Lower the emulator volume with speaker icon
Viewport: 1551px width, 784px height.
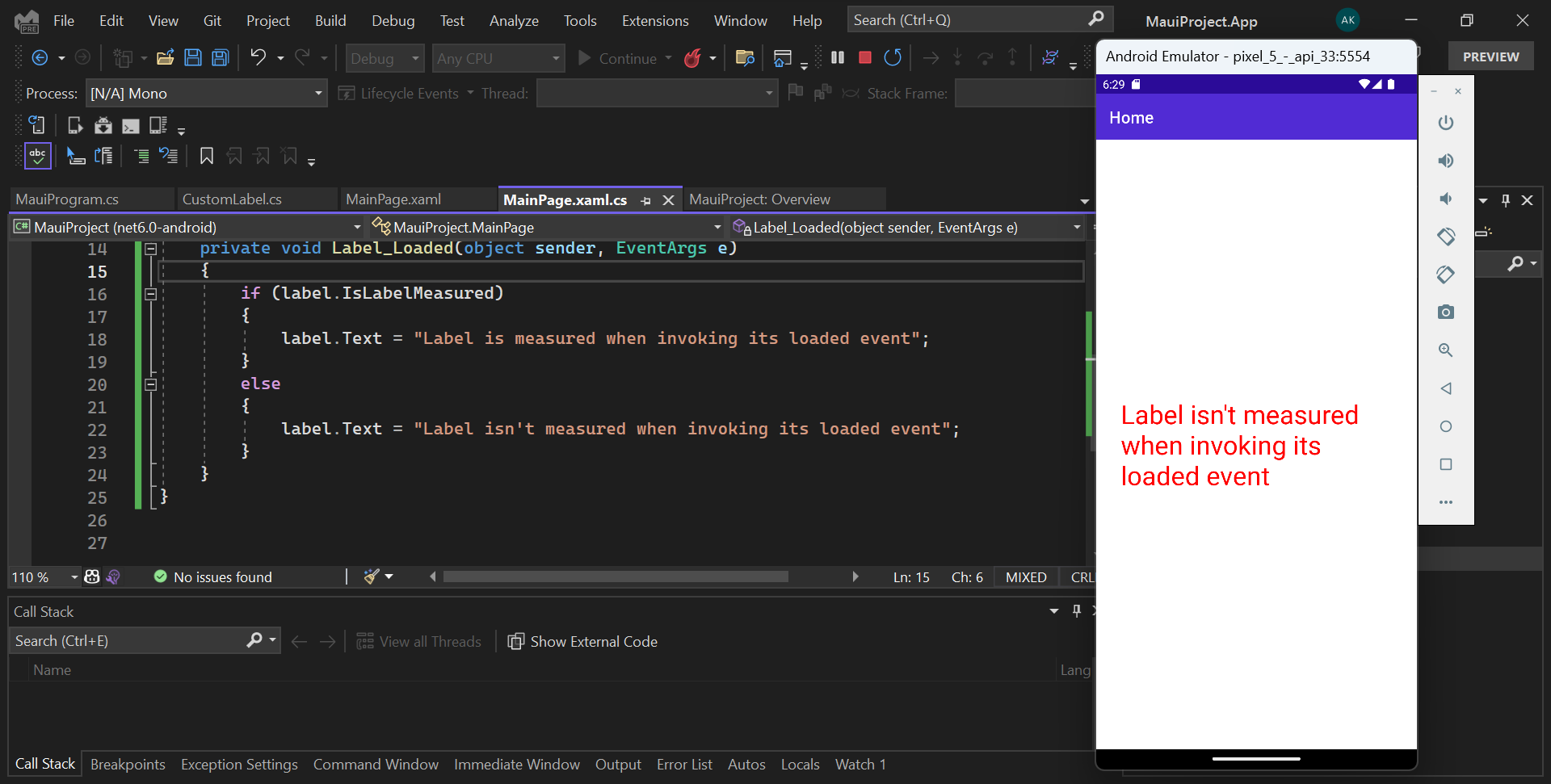point(1445,199)
